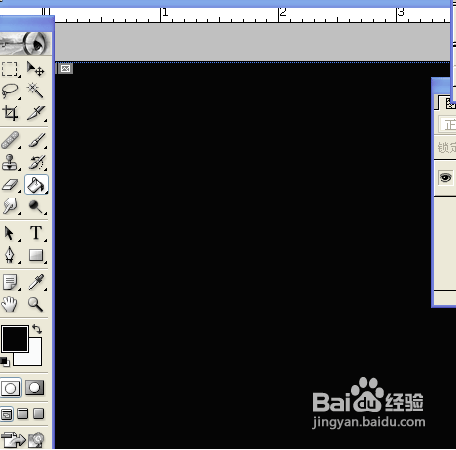The width and height of the screenshot is (456, 450).
Task: Select the Lasso tool
Action: click(x=10, y=91)
